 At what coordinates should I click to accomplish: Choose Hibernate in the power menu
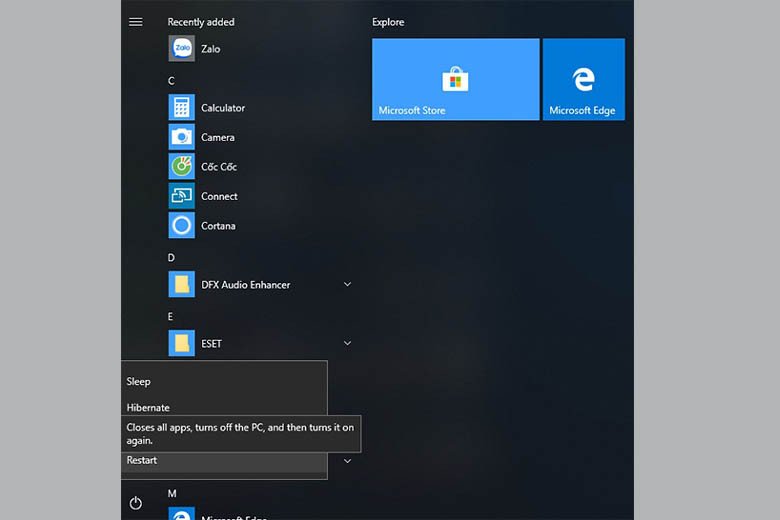(224, 408)
